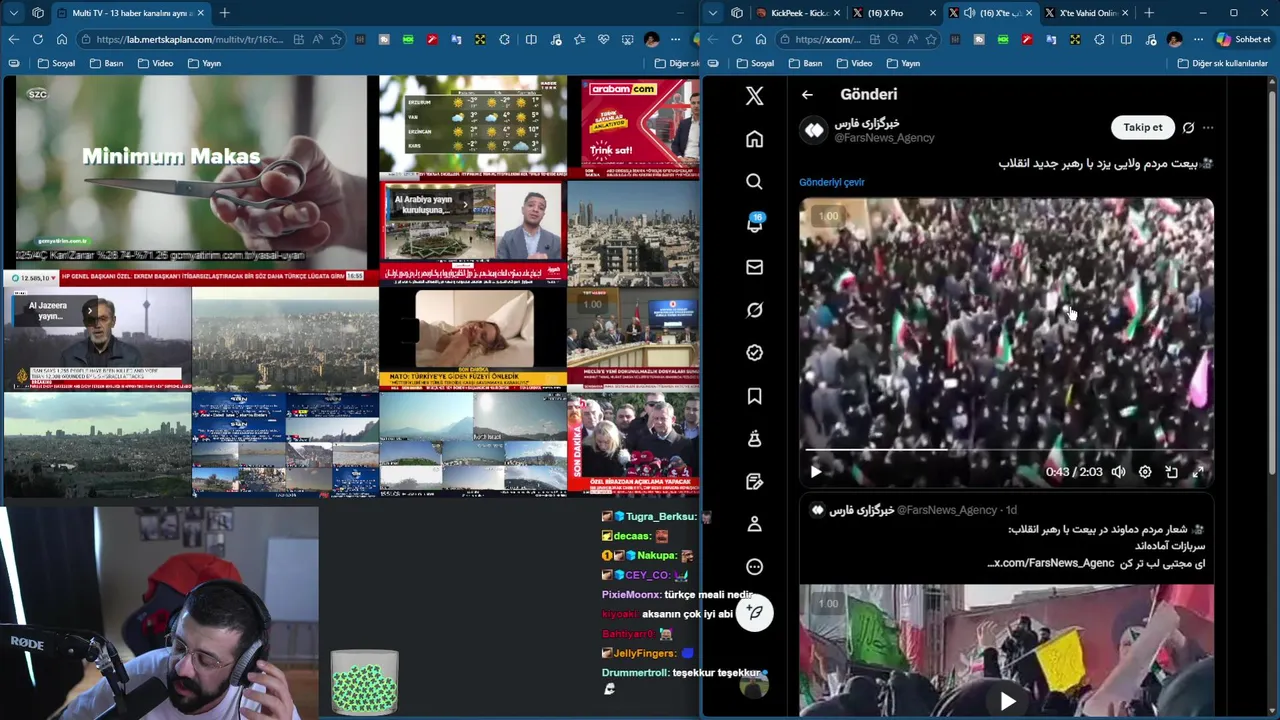Open Bookmarks icon in X sidebar
This screenshot has width=1280, height=720.
tap(754, 396)
